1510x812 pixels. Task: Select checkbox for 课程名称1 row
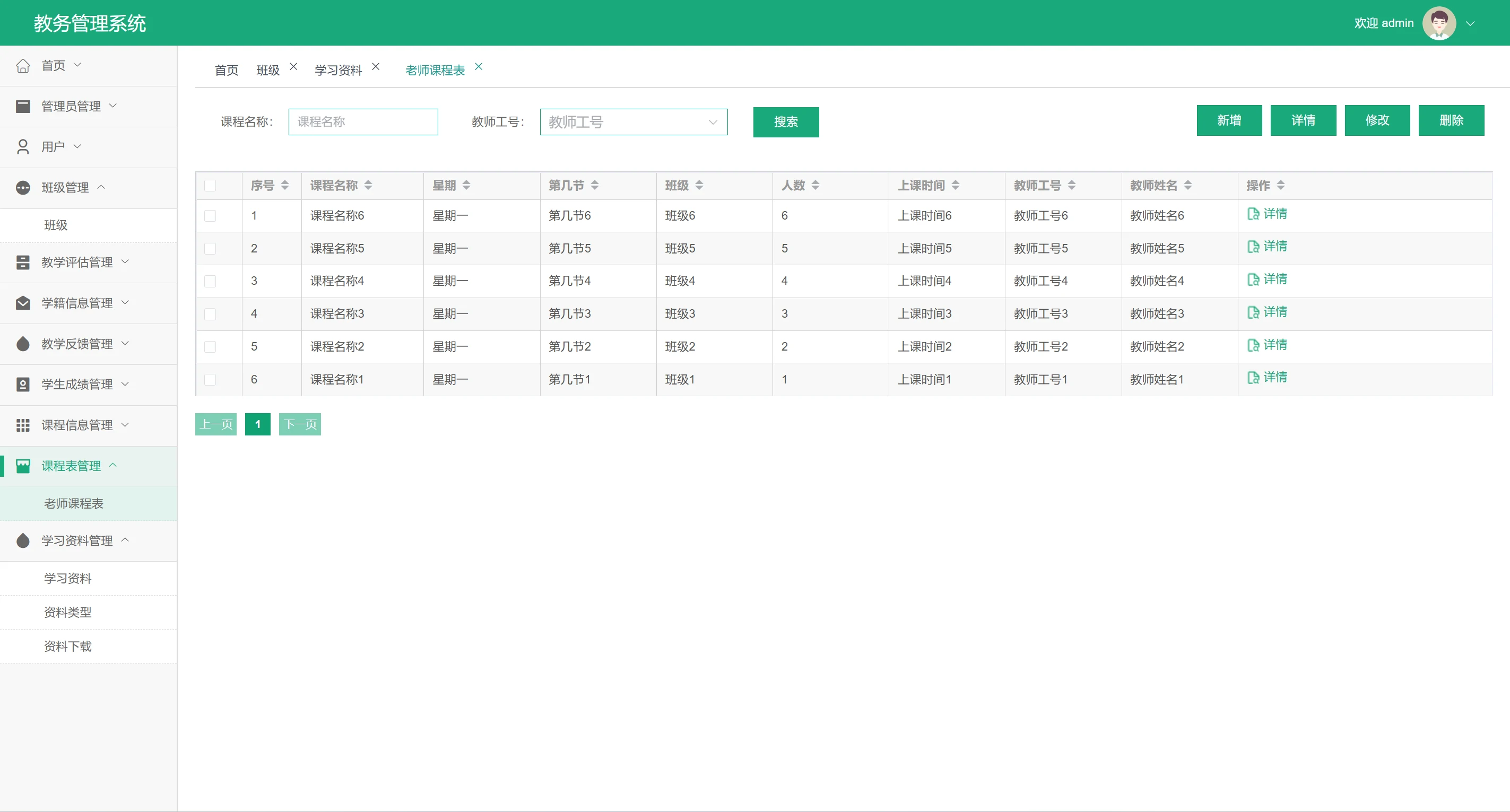click(210, 380)
